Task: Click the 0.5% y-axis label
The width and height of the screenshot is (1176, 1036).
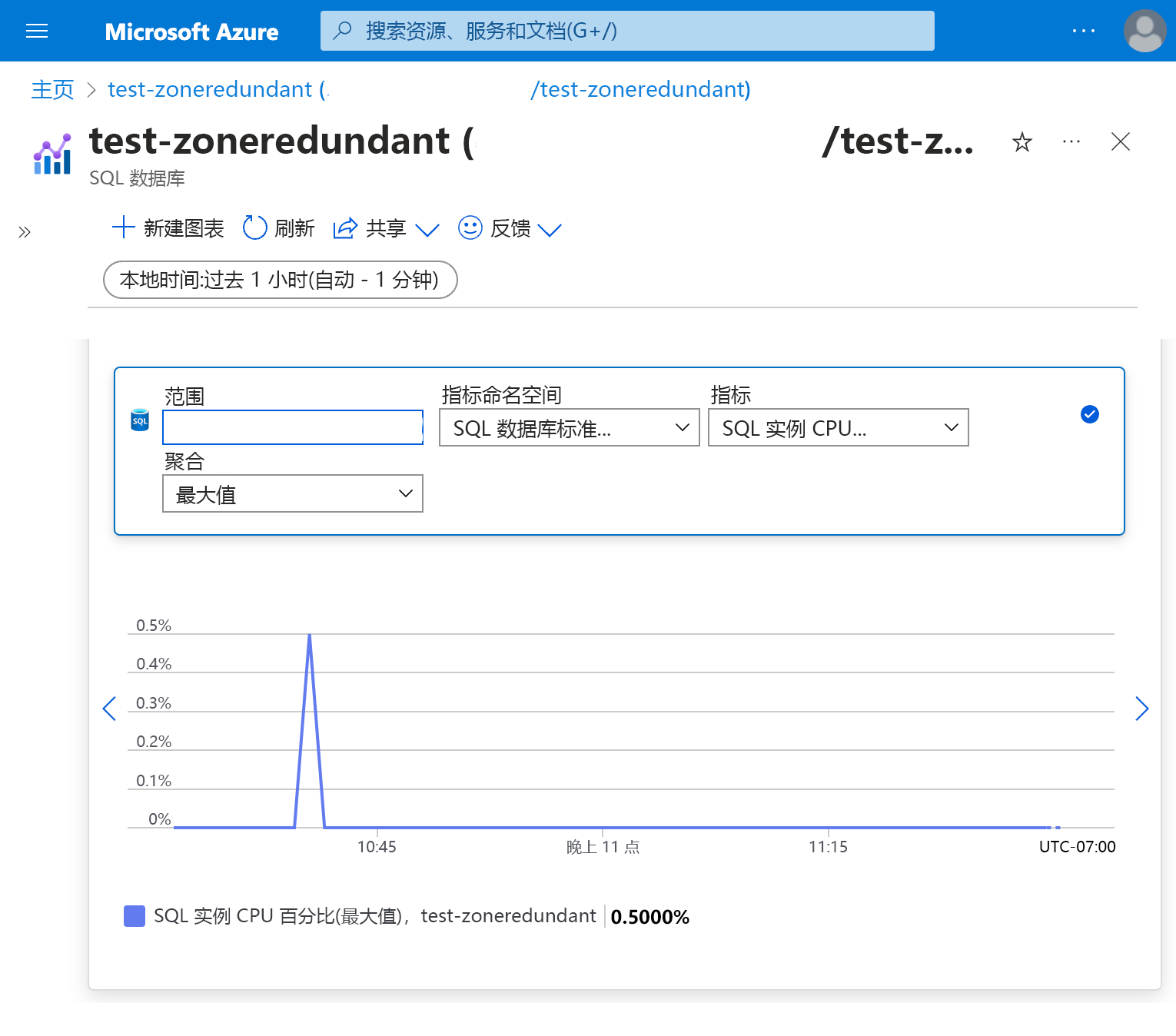Action: point(154,626)
